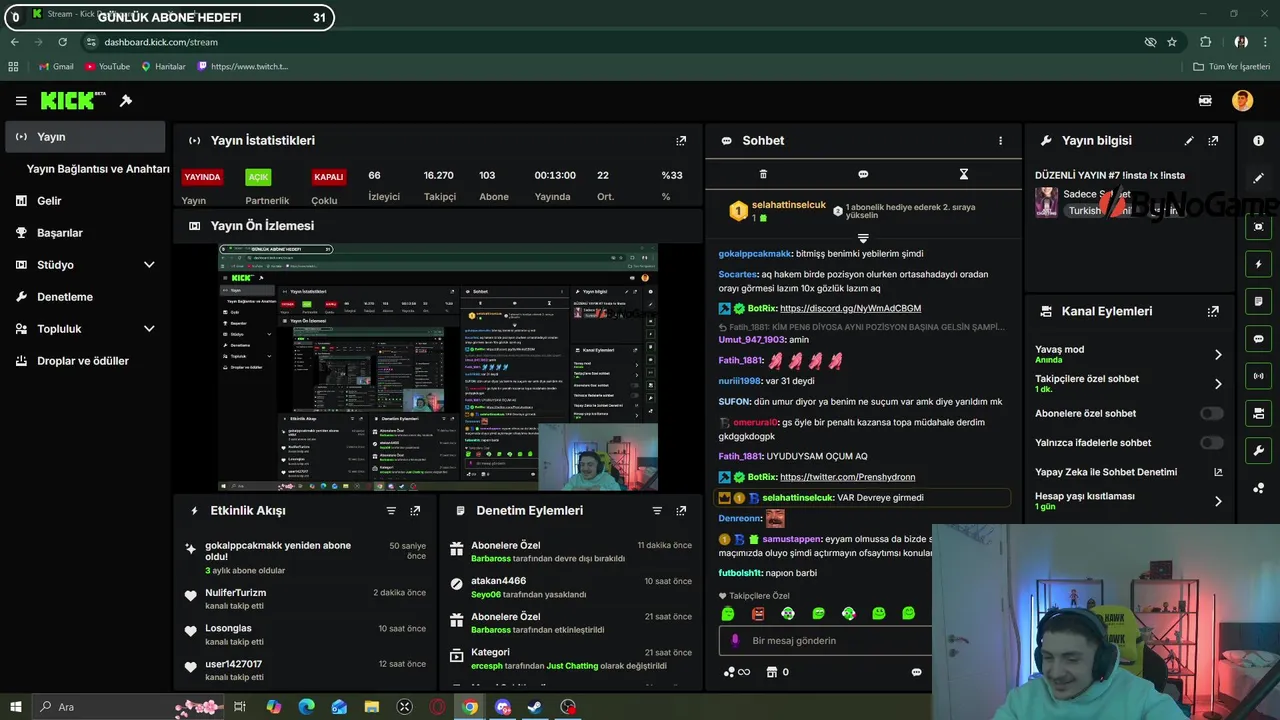Pop out the Yayın bilgisi panel
1280x720 pixels.
click(1213, 141)
